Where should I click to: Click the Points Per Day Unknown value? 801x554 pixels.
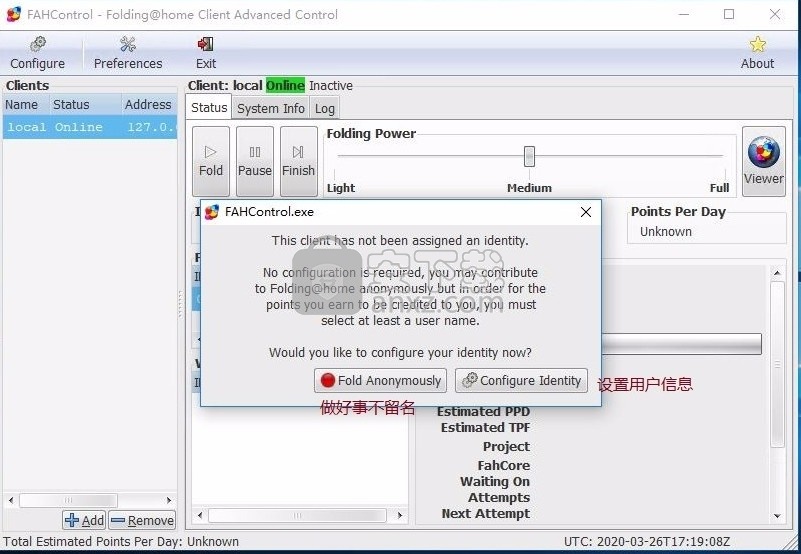[666, 232]
